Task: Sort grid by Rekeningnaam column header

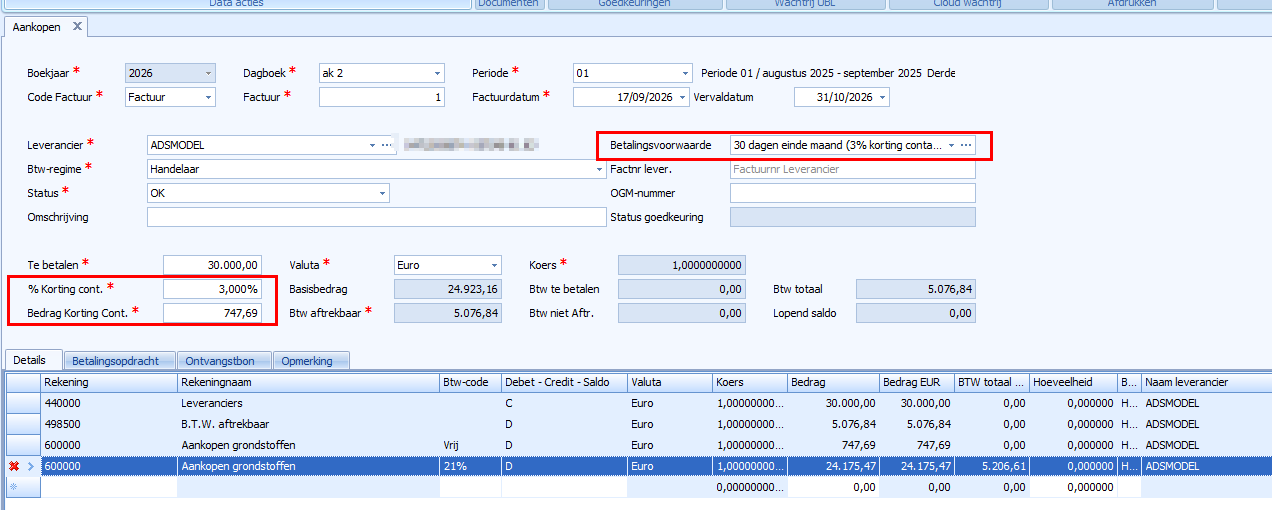Action: pos(308,383)
